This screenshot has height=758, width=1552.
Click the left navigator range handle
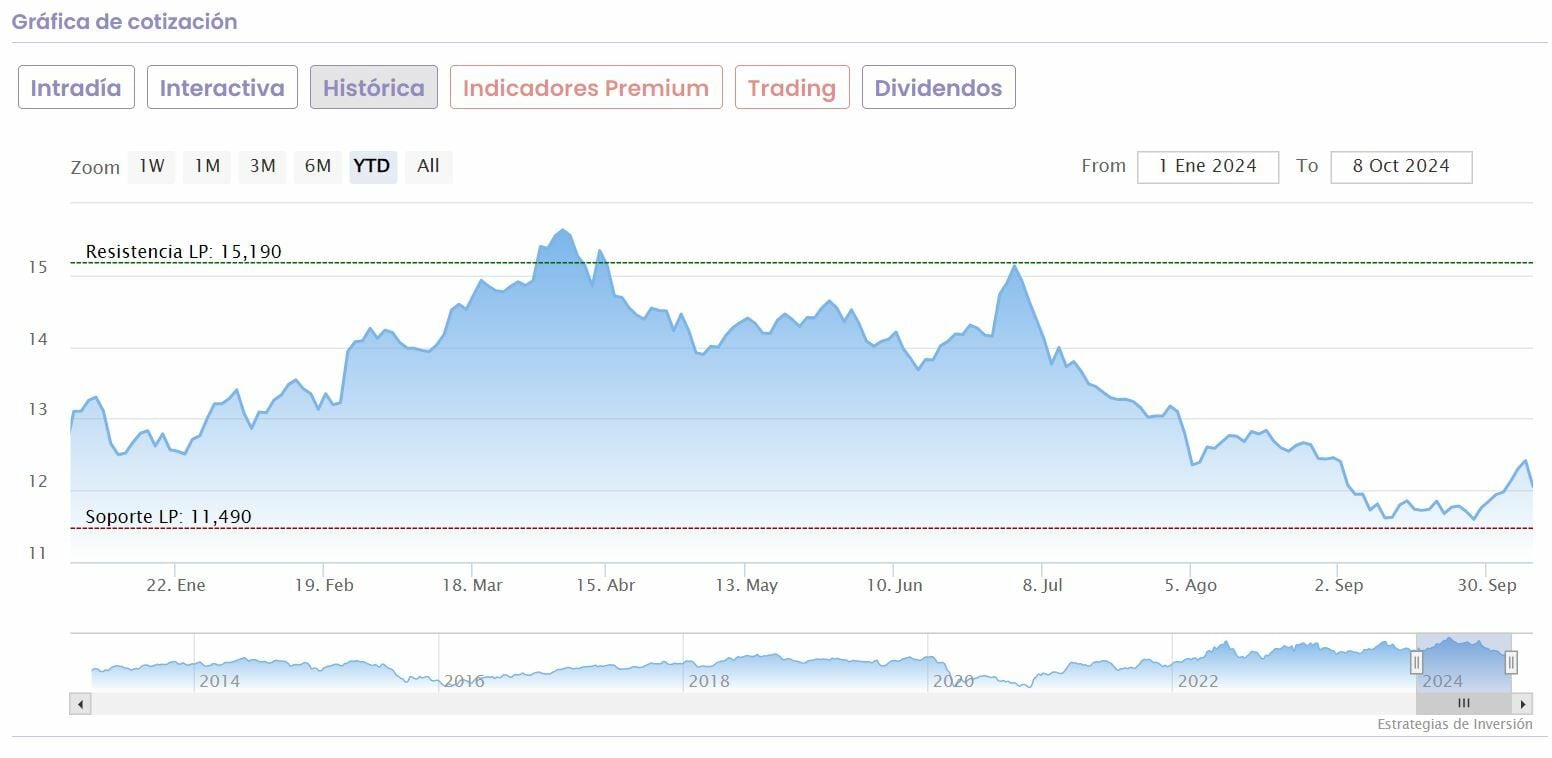1416,661
